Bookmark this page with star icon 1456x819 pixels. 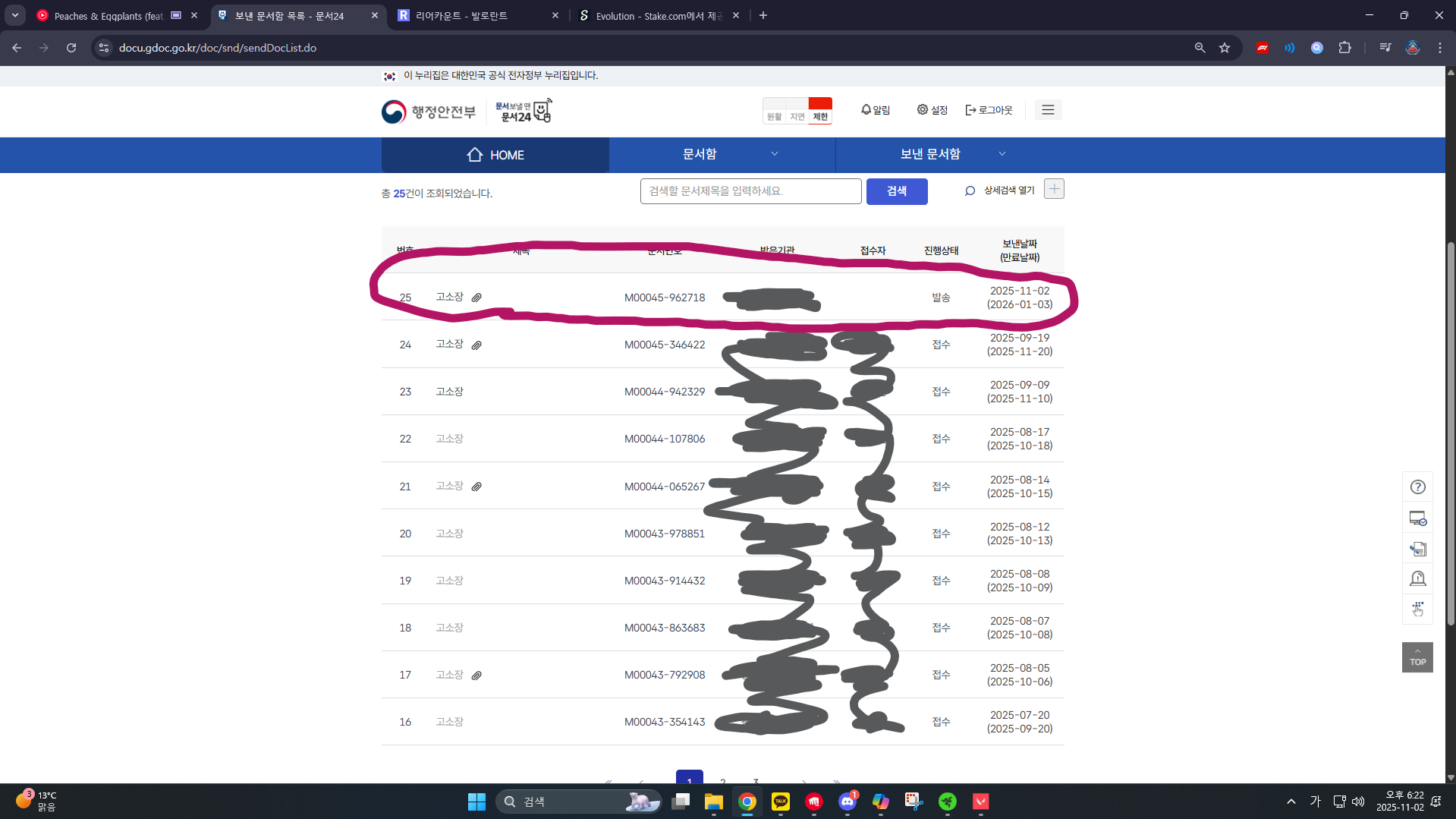1225,48
